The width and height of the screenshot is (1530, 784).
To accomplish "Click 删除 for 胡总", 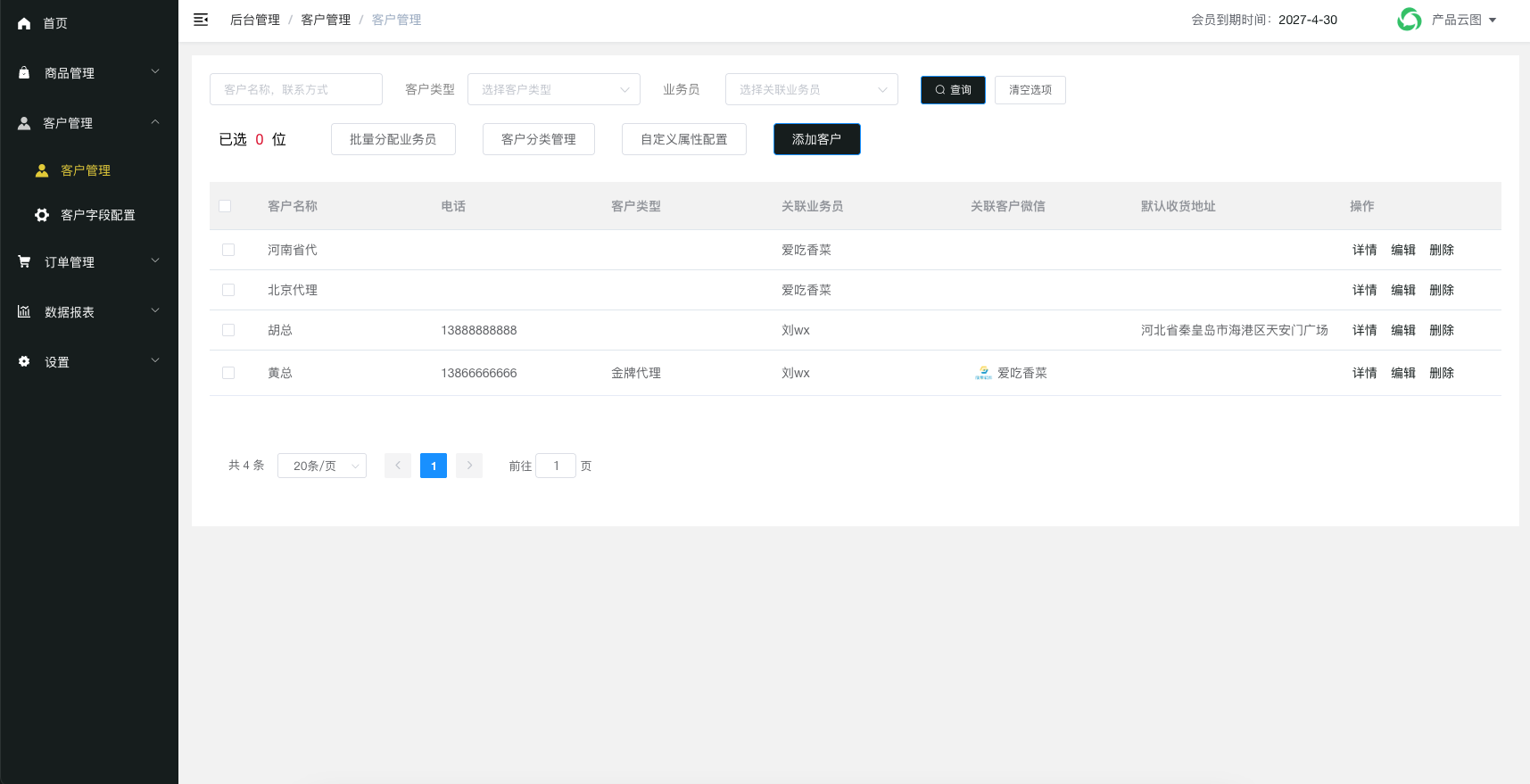I will coord(1442,330).
